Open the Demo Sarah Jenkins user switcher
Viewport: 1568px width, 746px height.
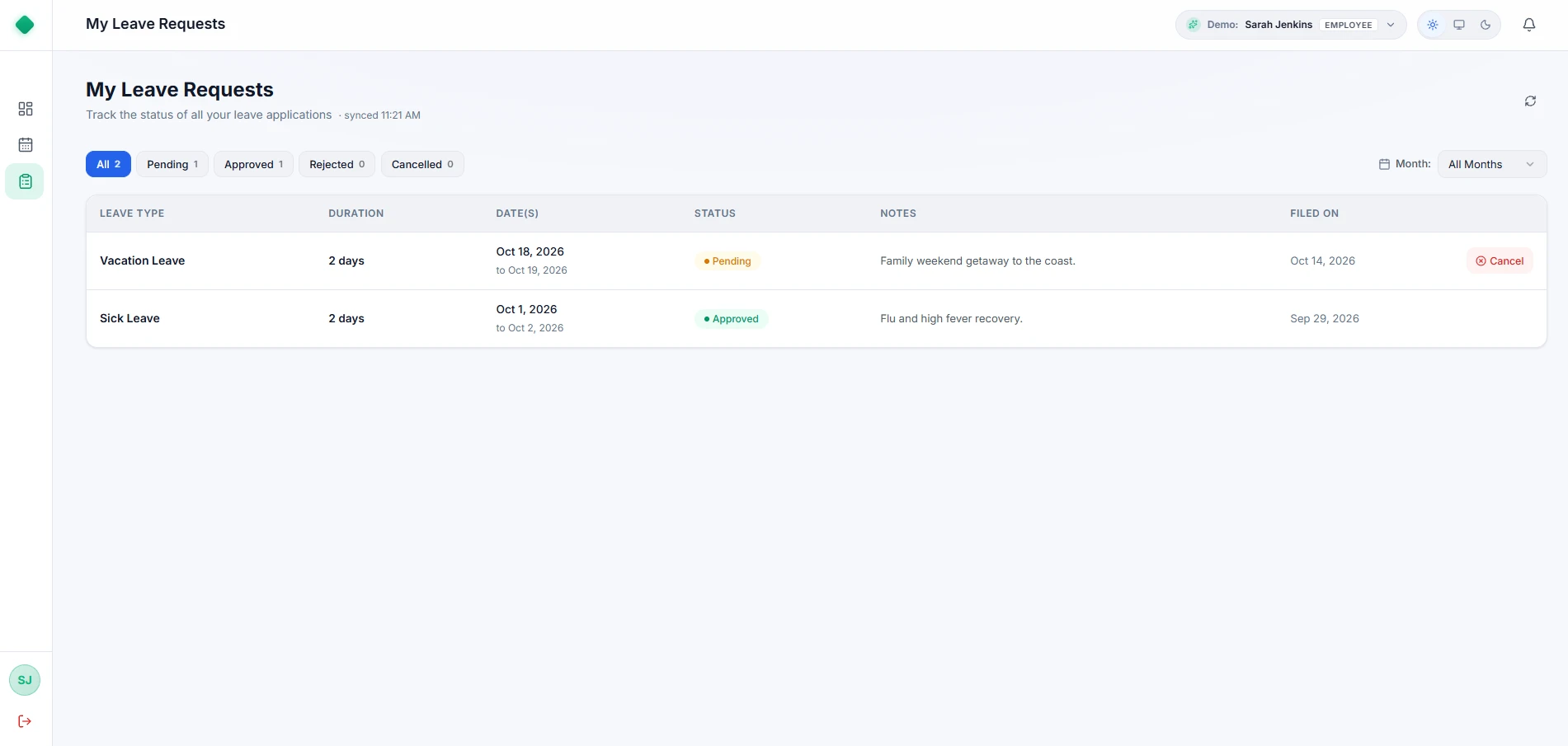coord(1291,25)
